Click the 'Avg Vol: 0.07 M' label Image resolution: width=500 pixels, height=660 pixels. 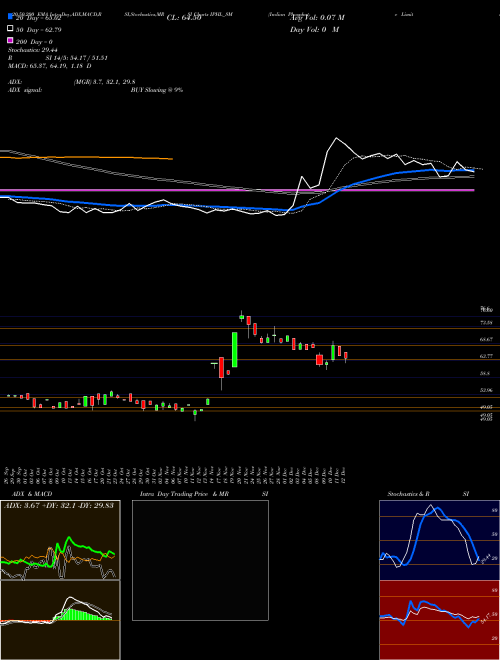pyautogui.click(x=317, y=18)
